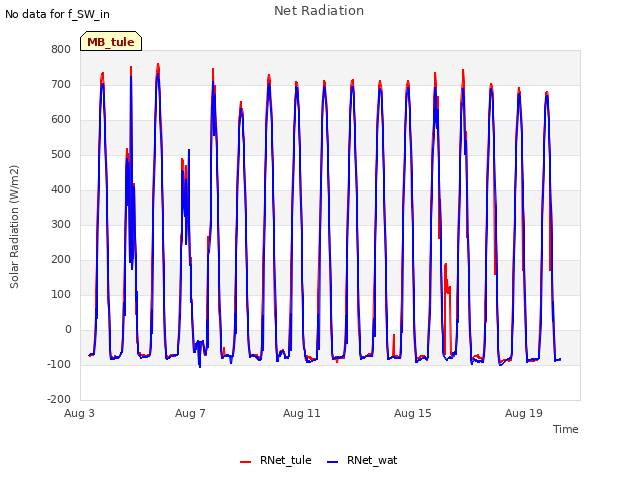Click the 800 y-axis tick label
Screen dimensions: 640x480
click(61, 49)
